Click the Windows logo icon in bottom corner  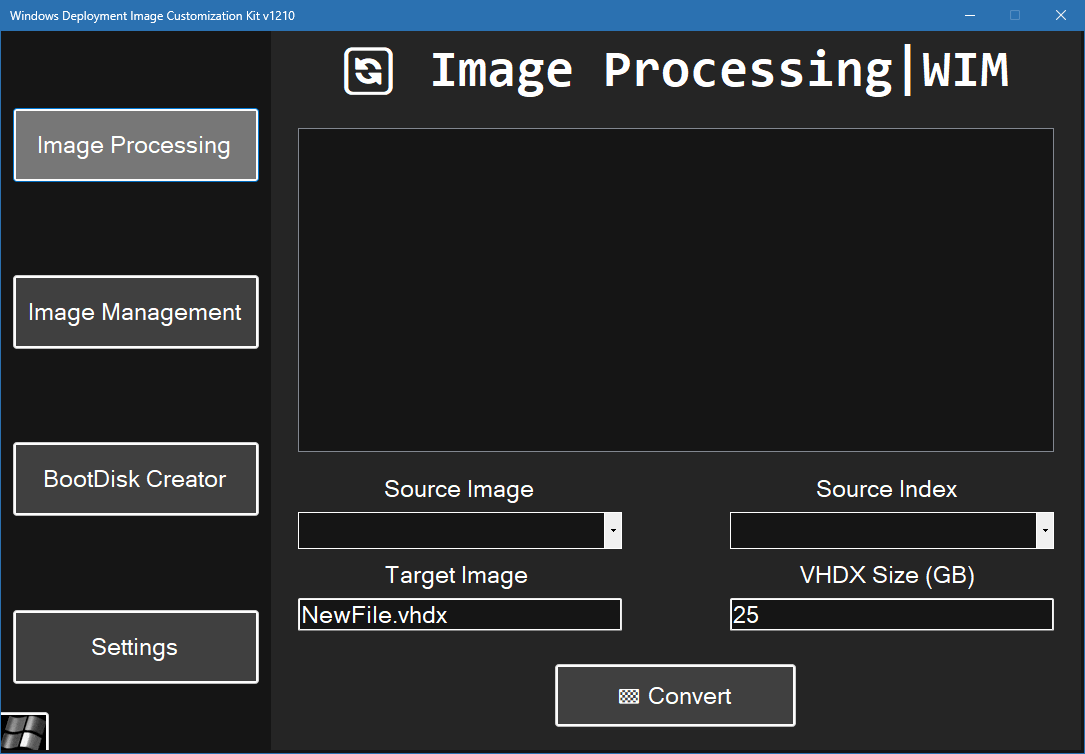click(x=24, y=734)
